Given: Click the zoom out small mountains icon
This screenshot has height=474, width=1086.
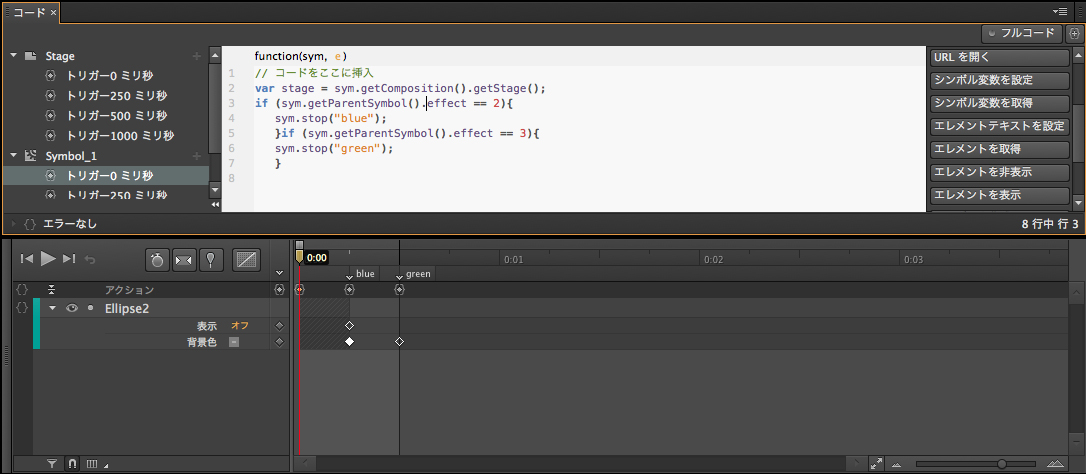Looking at the screenshot, I should (896, 464).
